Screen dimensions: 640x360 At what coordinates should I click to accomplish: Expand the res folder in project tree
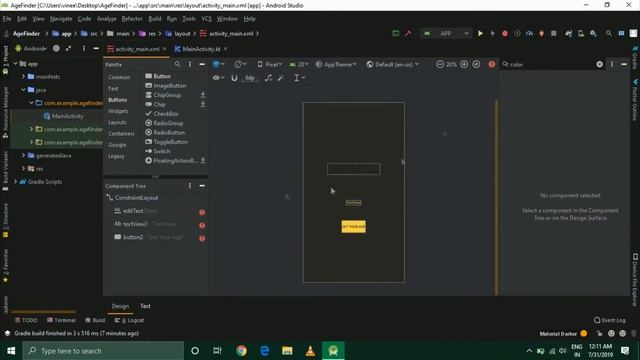pyautogui.click(x=23, y=169)
